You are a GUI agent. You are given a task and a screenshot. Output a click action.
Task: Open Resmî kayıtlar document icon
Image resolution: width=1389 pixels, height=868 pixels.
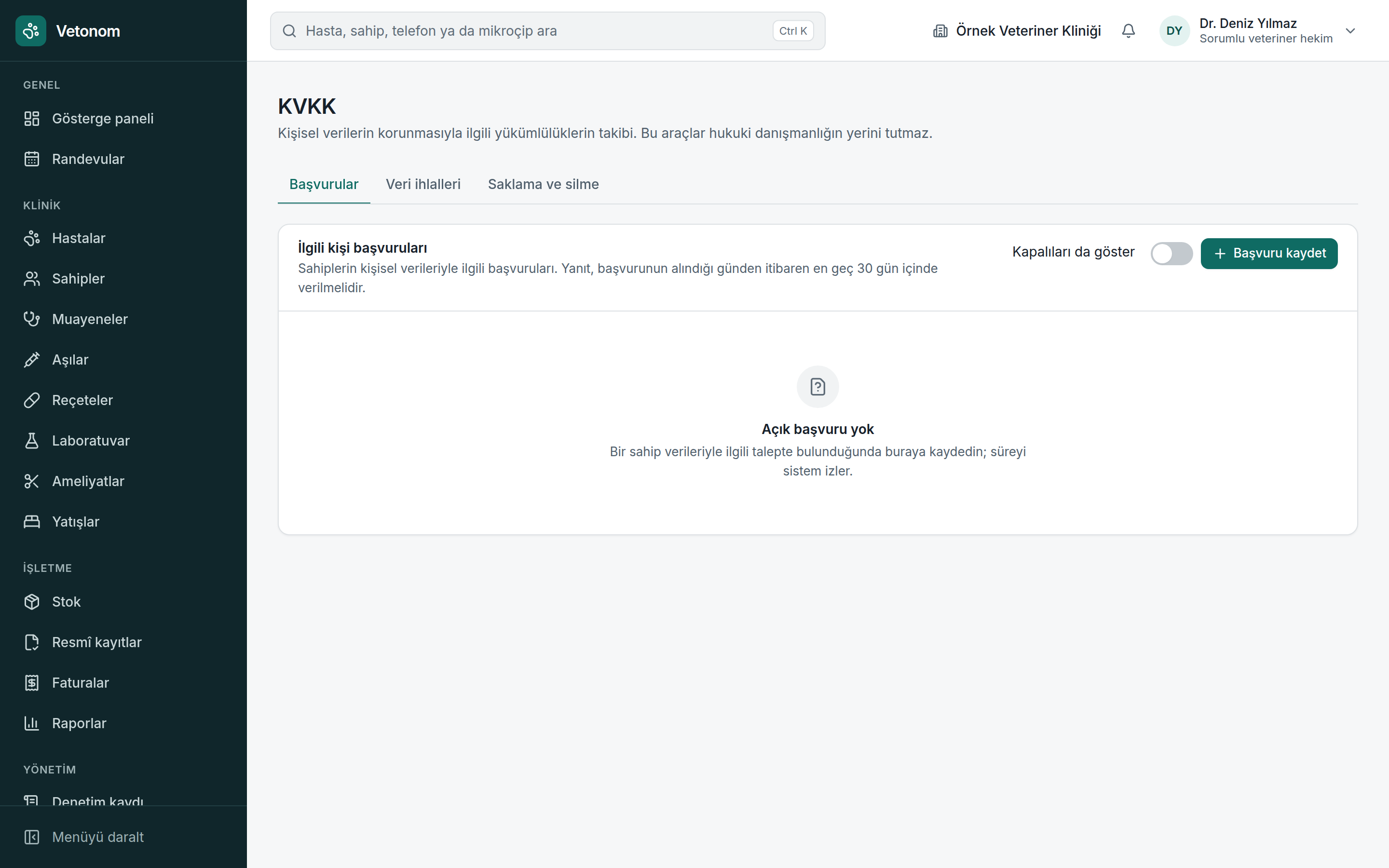tap(31, 642)
